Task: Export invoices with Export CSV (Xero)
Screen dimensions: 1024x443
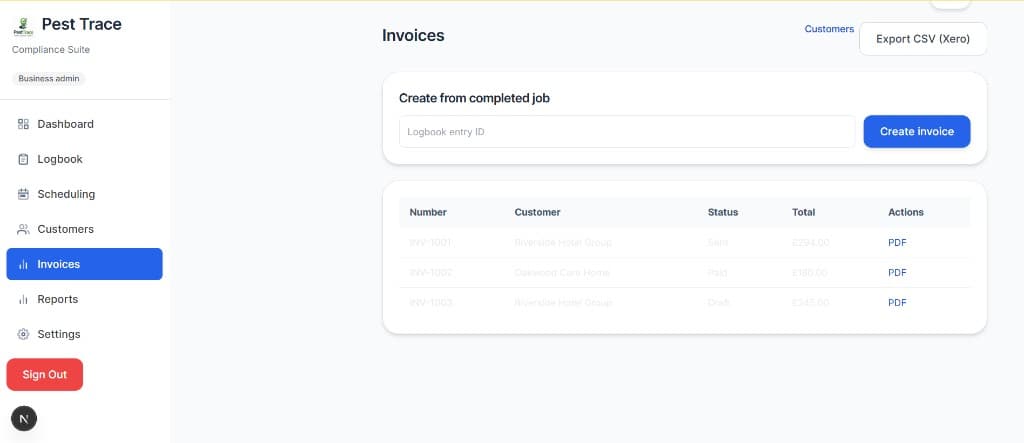Action: (x=923, y=39)
